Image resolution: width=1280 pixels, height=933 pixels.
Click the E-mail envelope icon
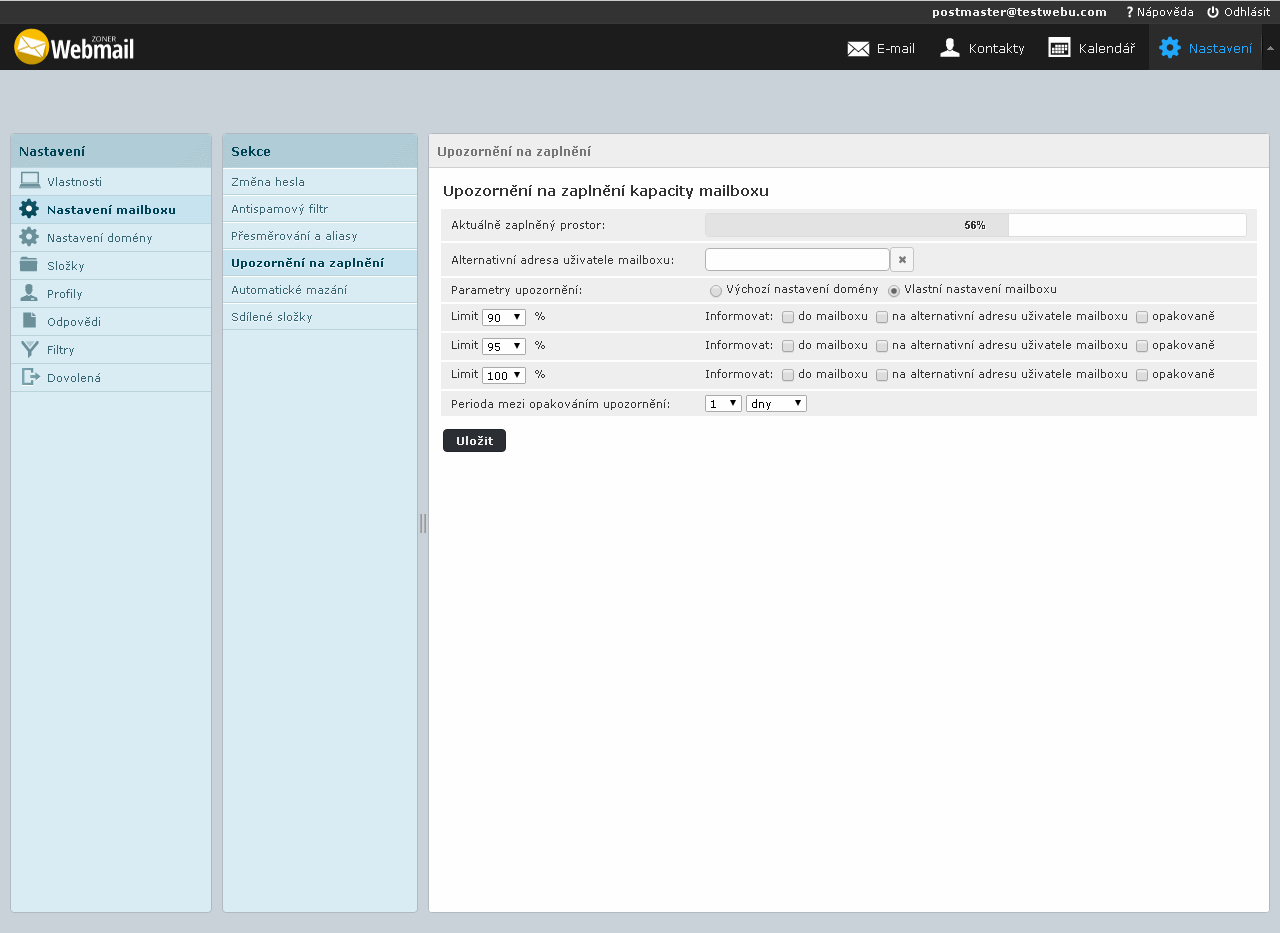pyautogui.click(x=858, y=48)
